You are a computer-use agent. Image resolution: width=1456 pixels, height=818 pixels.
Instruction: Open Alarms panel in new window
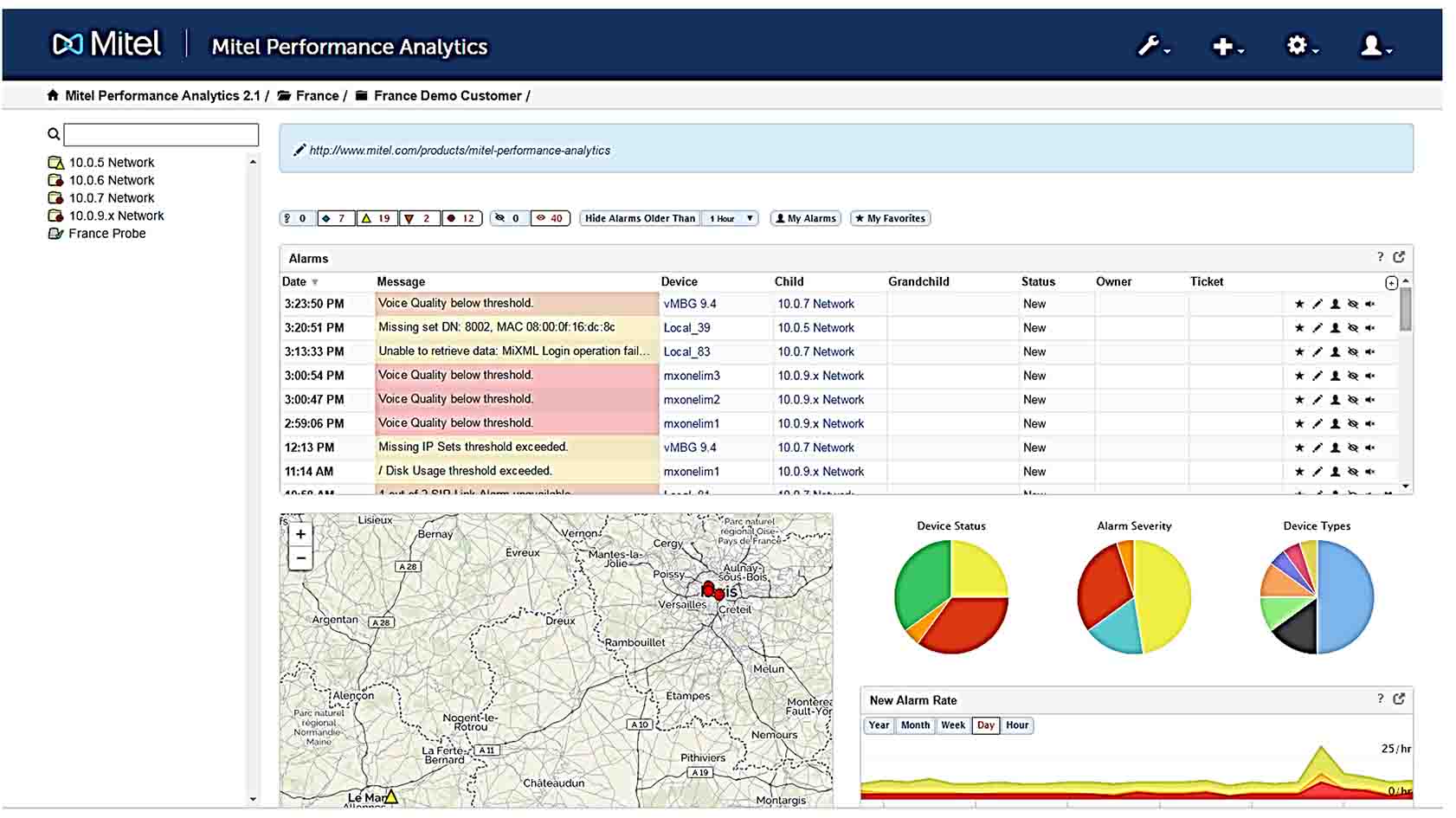1399,257
